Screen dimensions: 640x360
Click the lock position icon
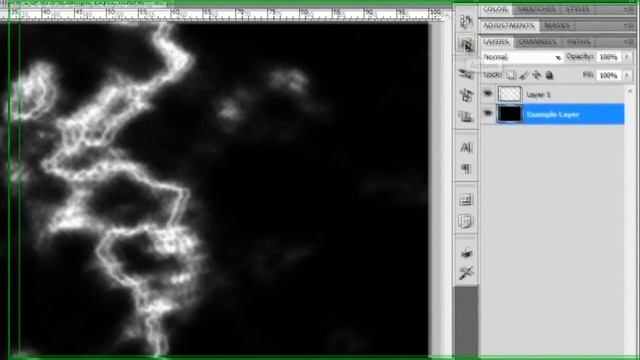point(537,75)
